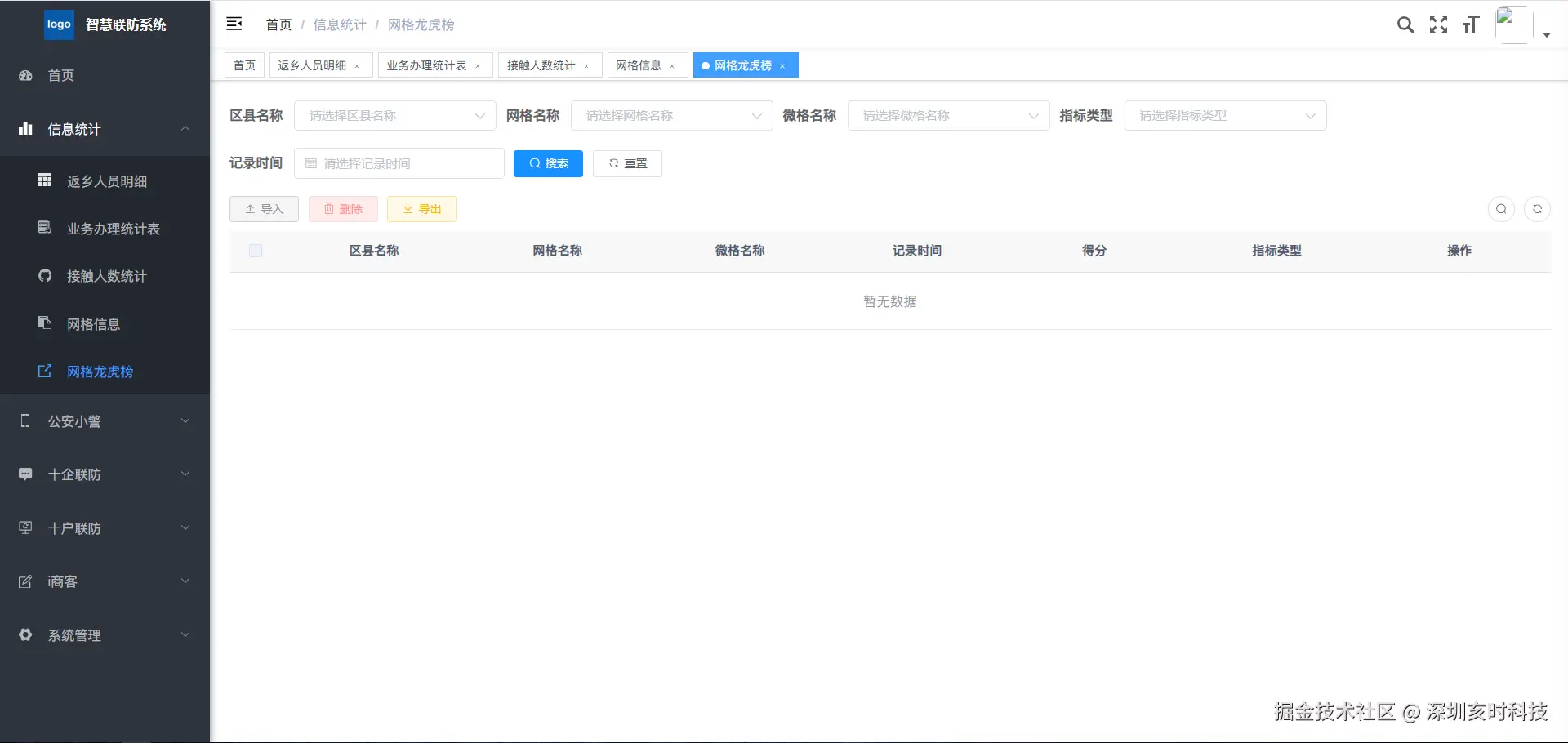Open 业务办理统计表 in the sidebar
Screen dimensions: 1568x743
[x=105, y=229]
